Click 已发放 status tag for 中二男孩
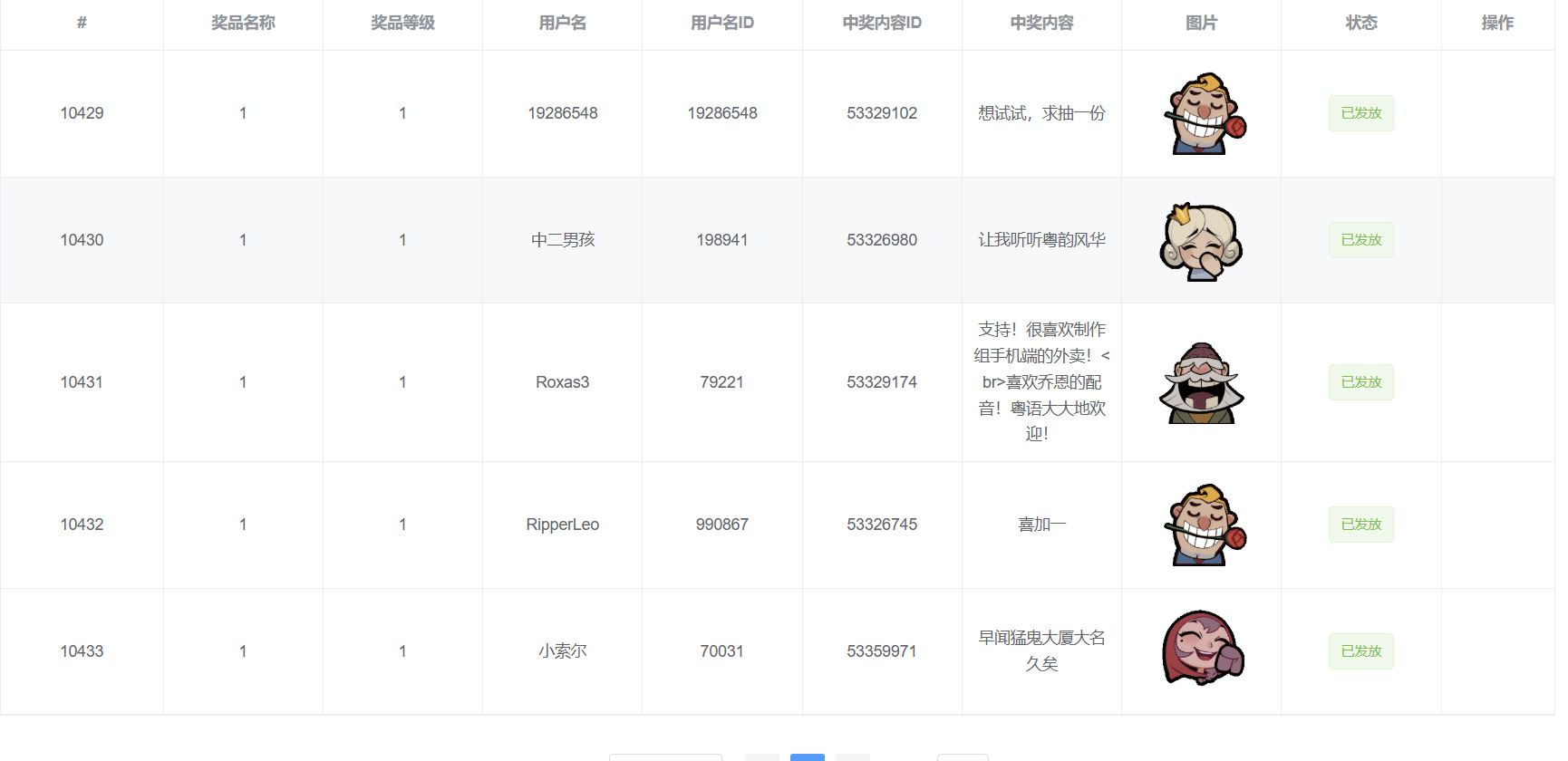This screenshot has width=1568, height=761. (1360, 240)
